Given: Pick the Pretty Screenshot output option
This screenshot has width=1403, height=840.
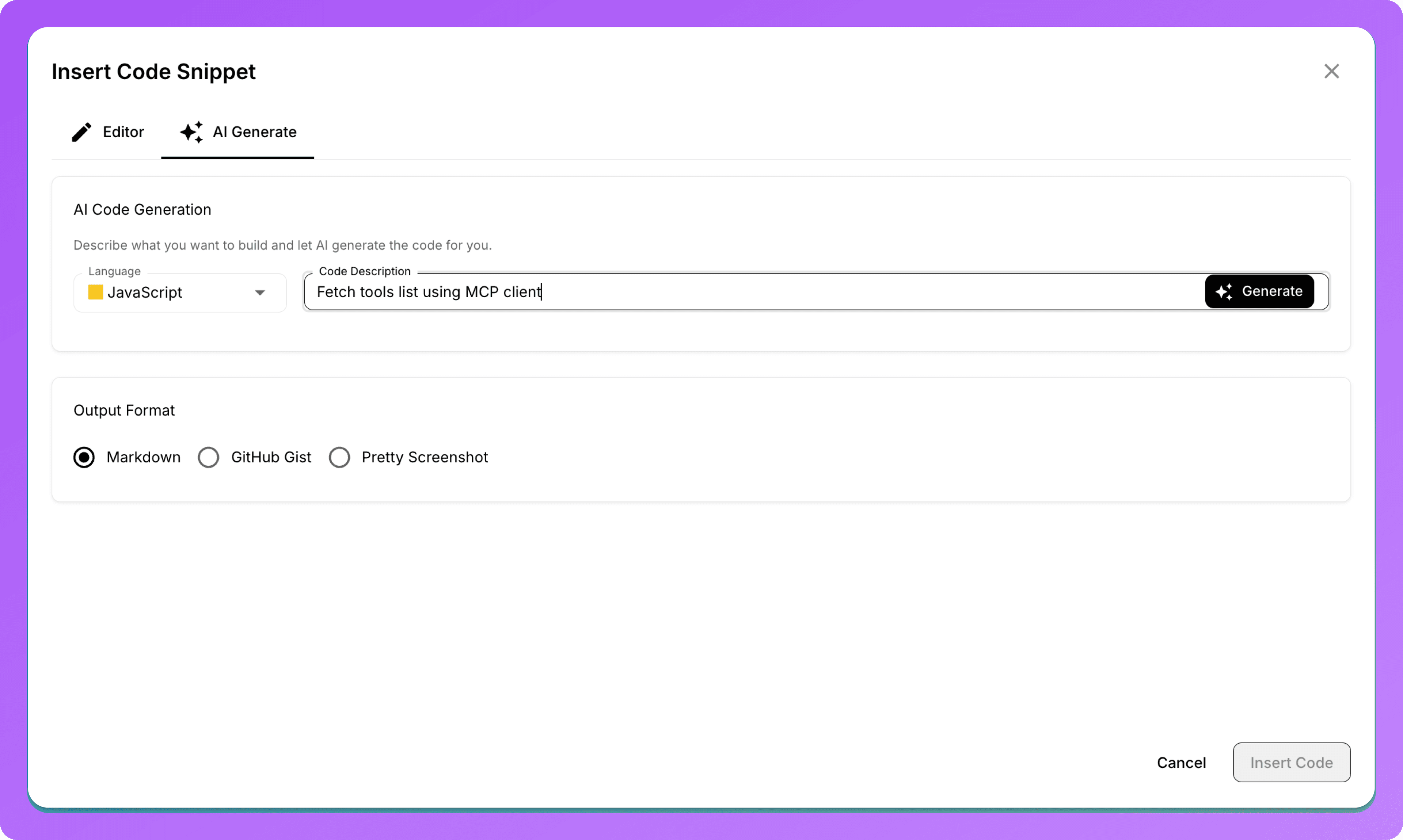Looking at the screenshot, I should point(339,457).
